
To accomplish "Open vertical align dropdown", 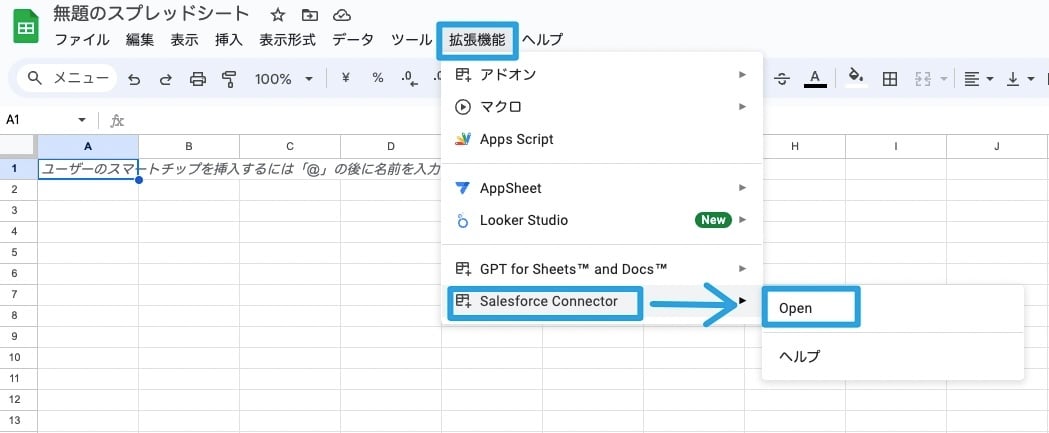I will click(x=1020, y=79).
